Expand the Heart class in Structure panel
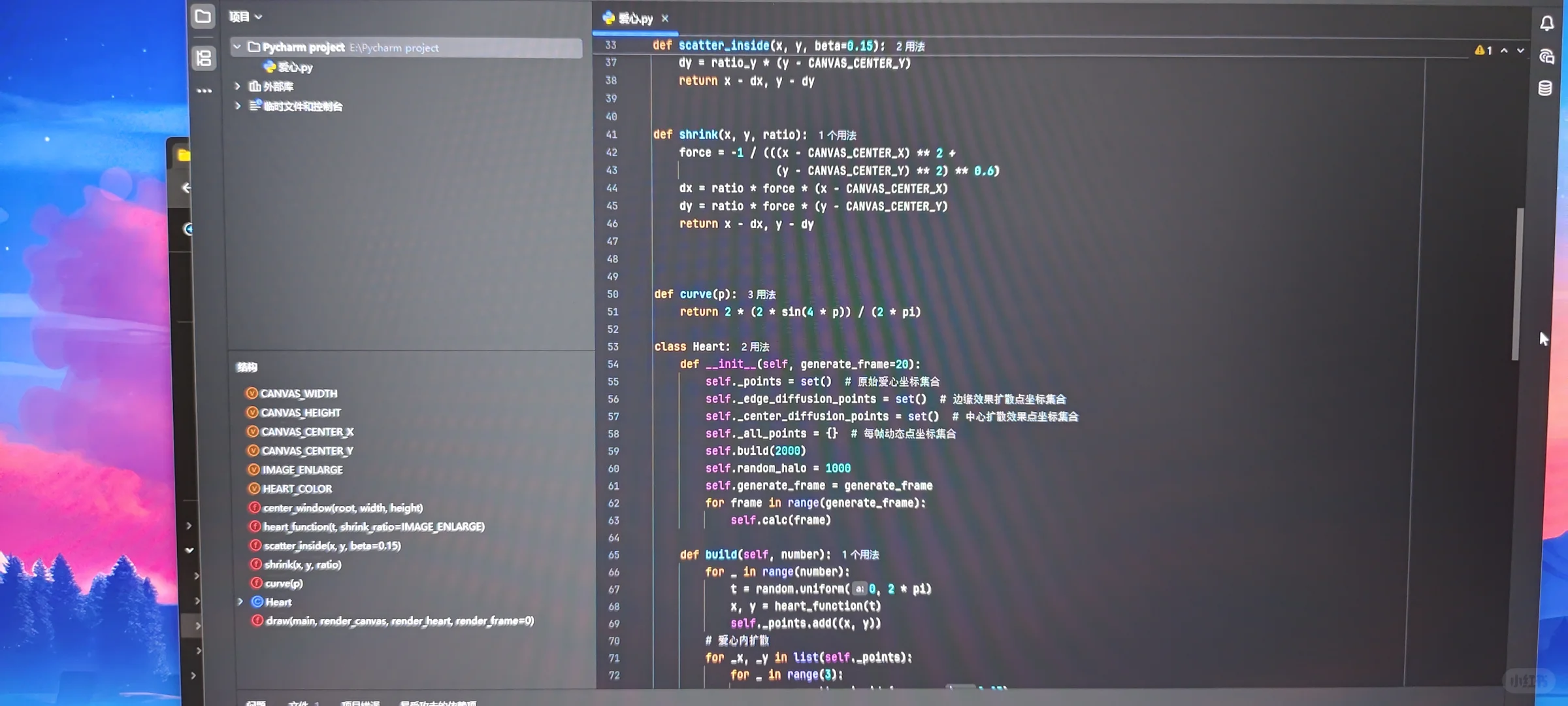Screen dimensions: 1568x706 pyautogui.click(x=240, y=602)
